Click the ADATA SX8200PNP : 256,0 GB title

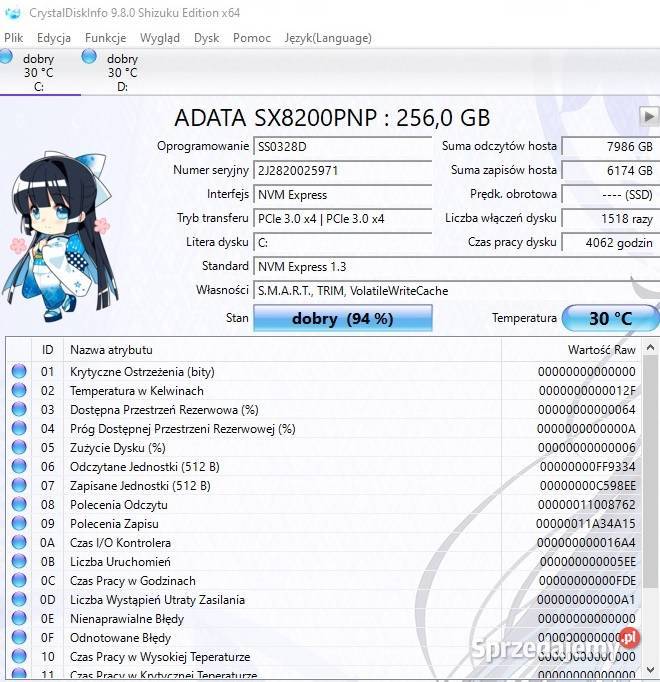(x=332, y=117)
